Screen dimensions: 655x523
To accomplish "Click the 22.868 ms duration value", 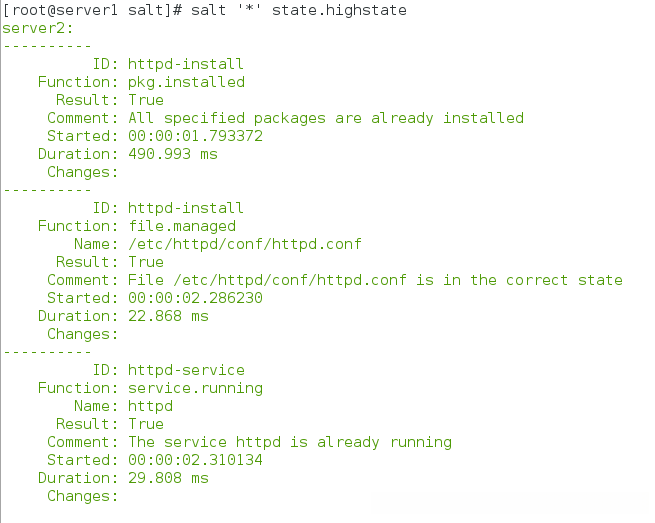I will coord(168,316).
